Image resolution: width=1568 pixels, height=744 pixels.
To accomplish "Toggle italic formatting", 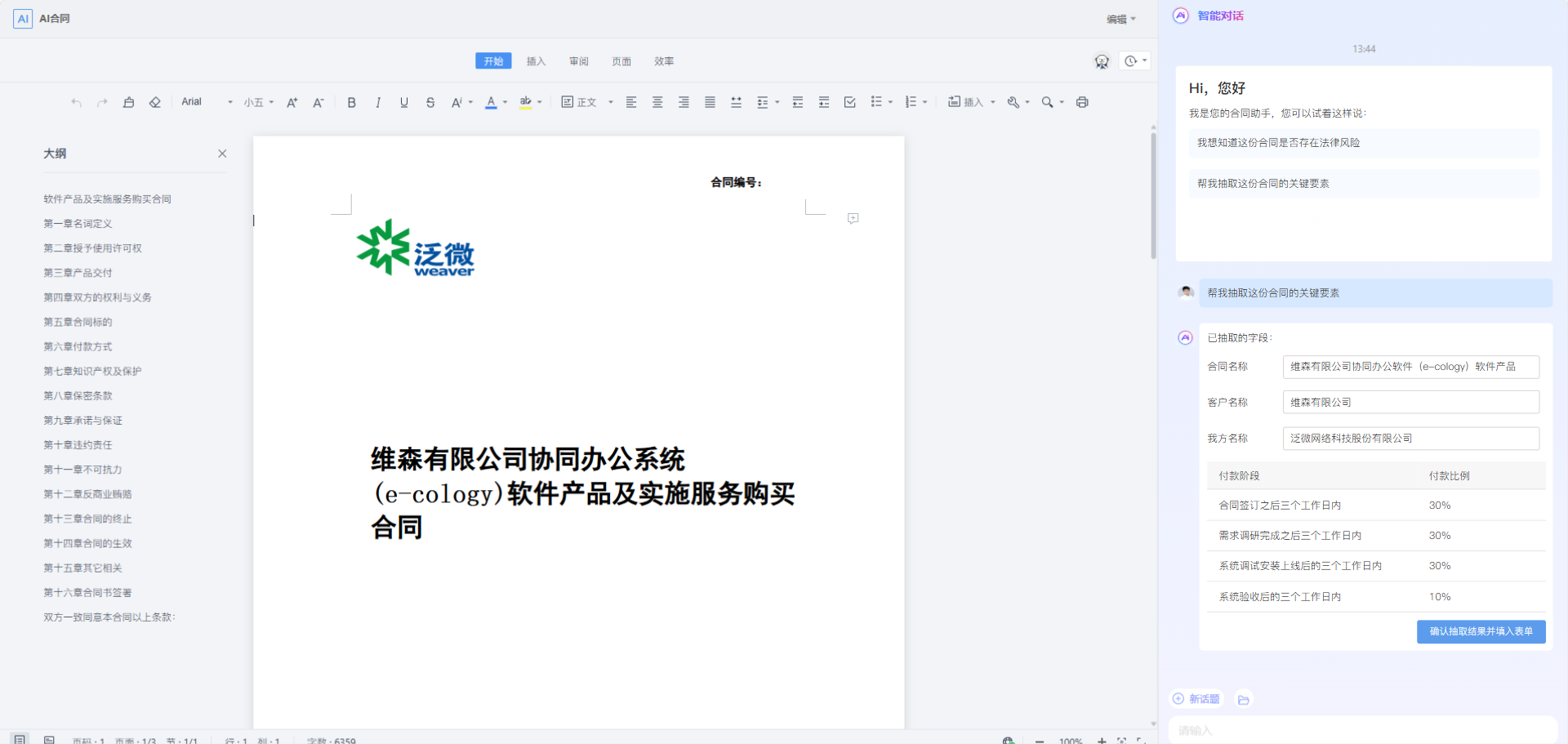I will pos(377,102).
